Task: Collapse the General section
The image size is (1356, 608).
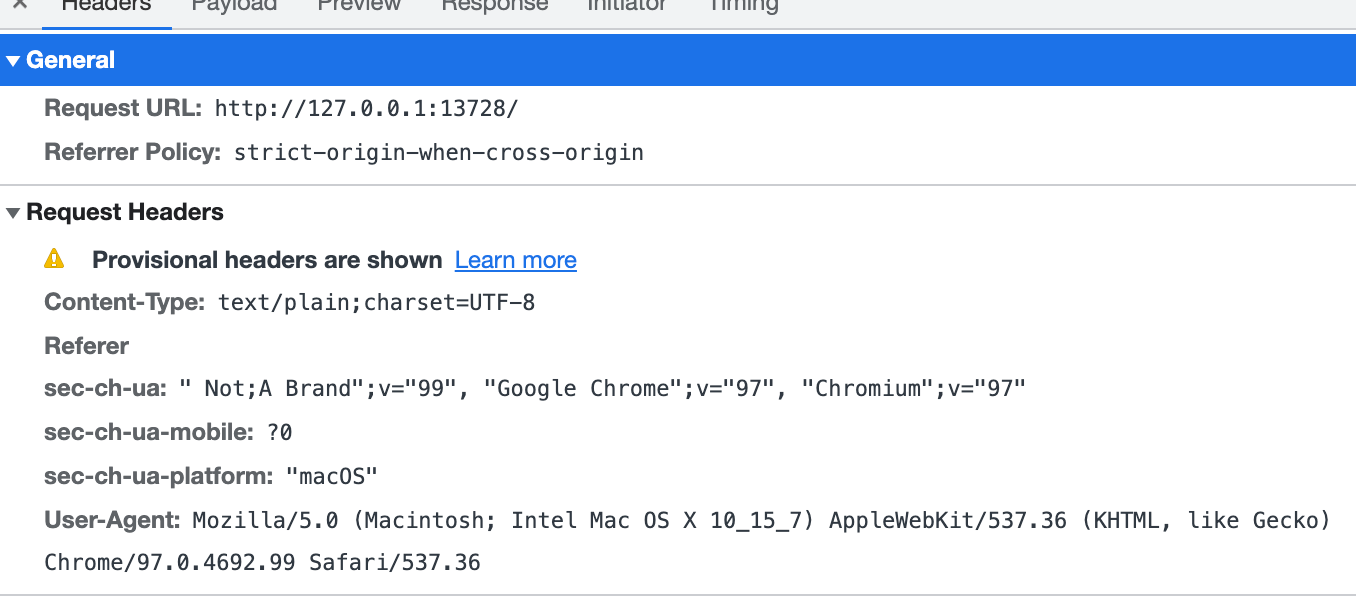Action: click(x=13, y=61)
